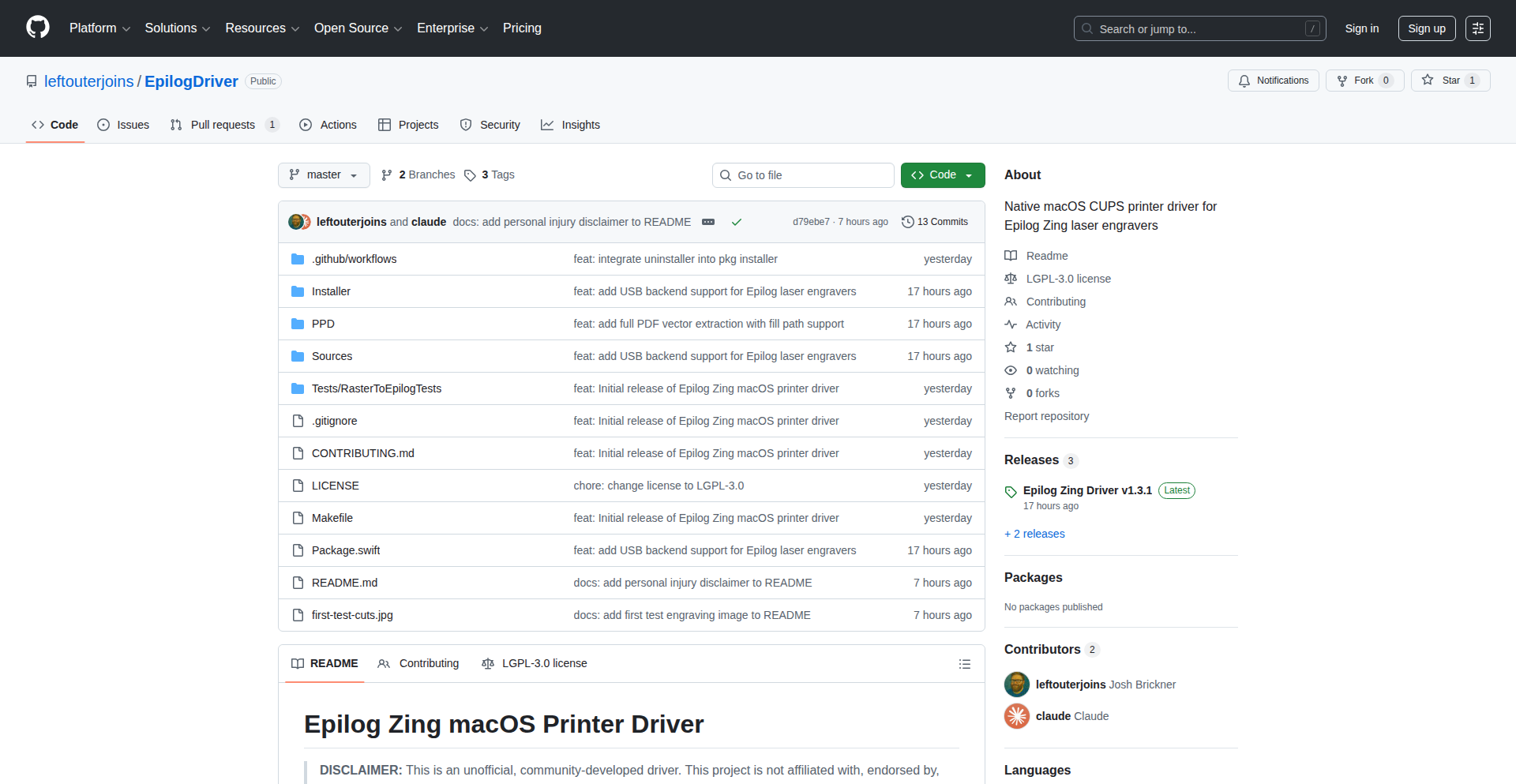Switch to the Pull requests tab
The height and width of the screenshot is (784, 1516).
pos(223,125)
